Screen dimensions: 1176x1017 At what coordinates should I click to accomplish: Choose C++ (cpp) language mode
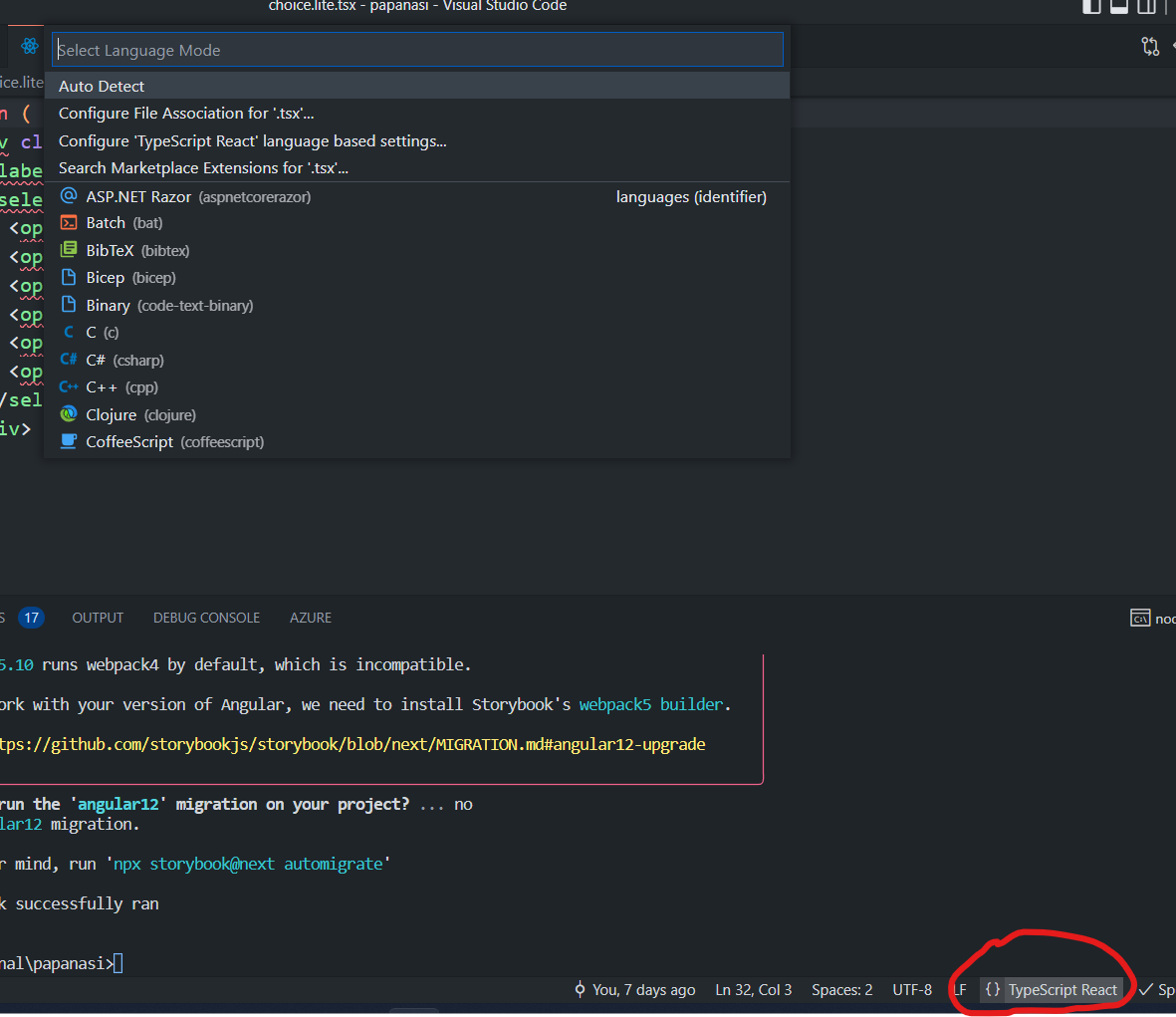(418, 387)
